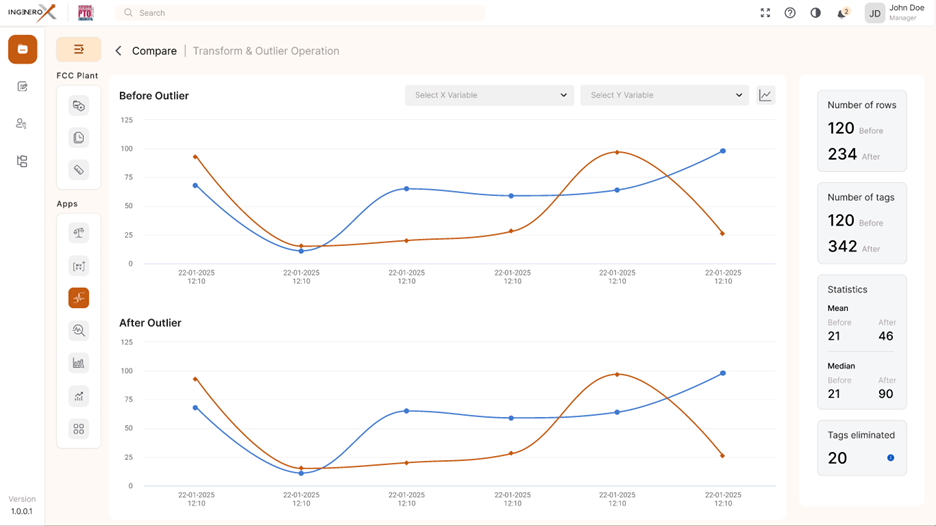Click the Compare breadcrumb link

(x=154, y=51)
